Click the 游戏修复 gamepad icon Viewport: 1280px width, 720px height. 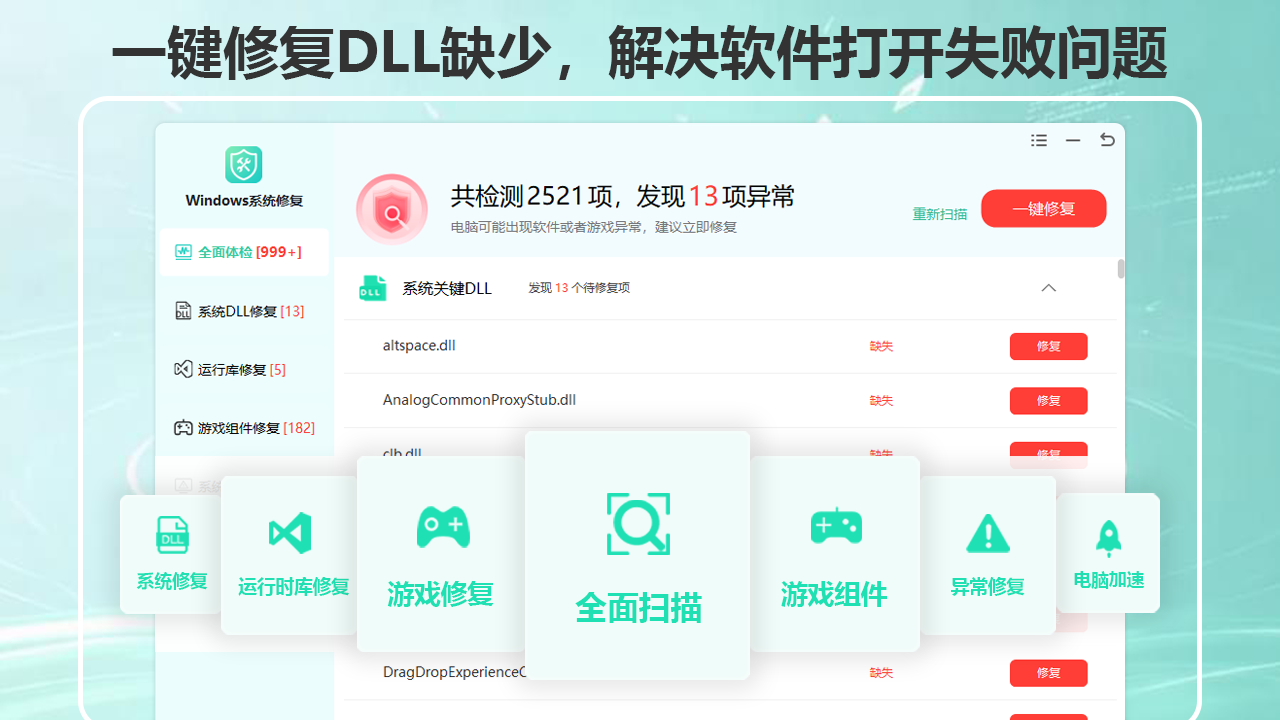[x=443, y=526]
